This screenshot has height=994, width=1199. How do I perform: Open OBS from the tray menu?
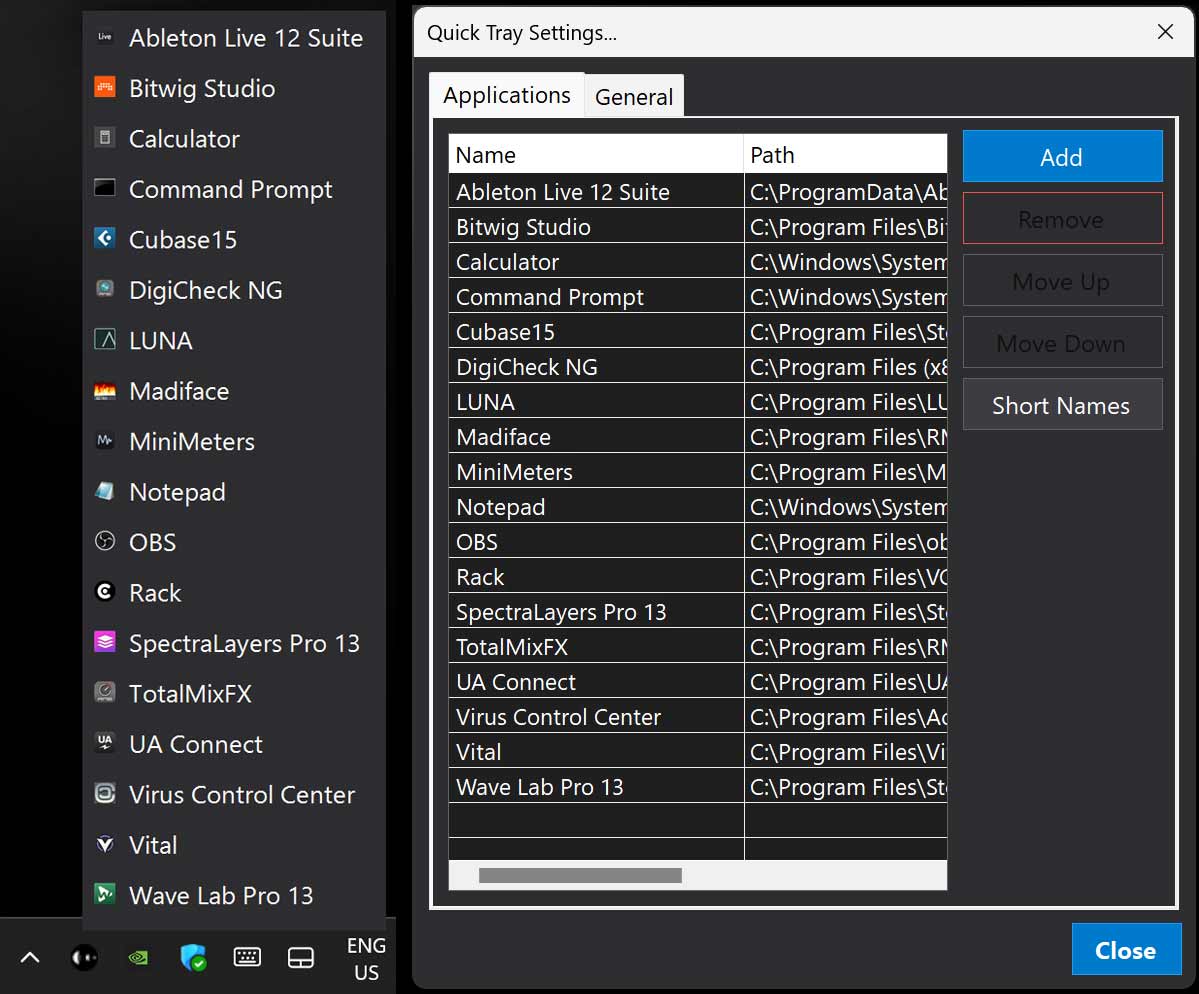click(234, 541)
